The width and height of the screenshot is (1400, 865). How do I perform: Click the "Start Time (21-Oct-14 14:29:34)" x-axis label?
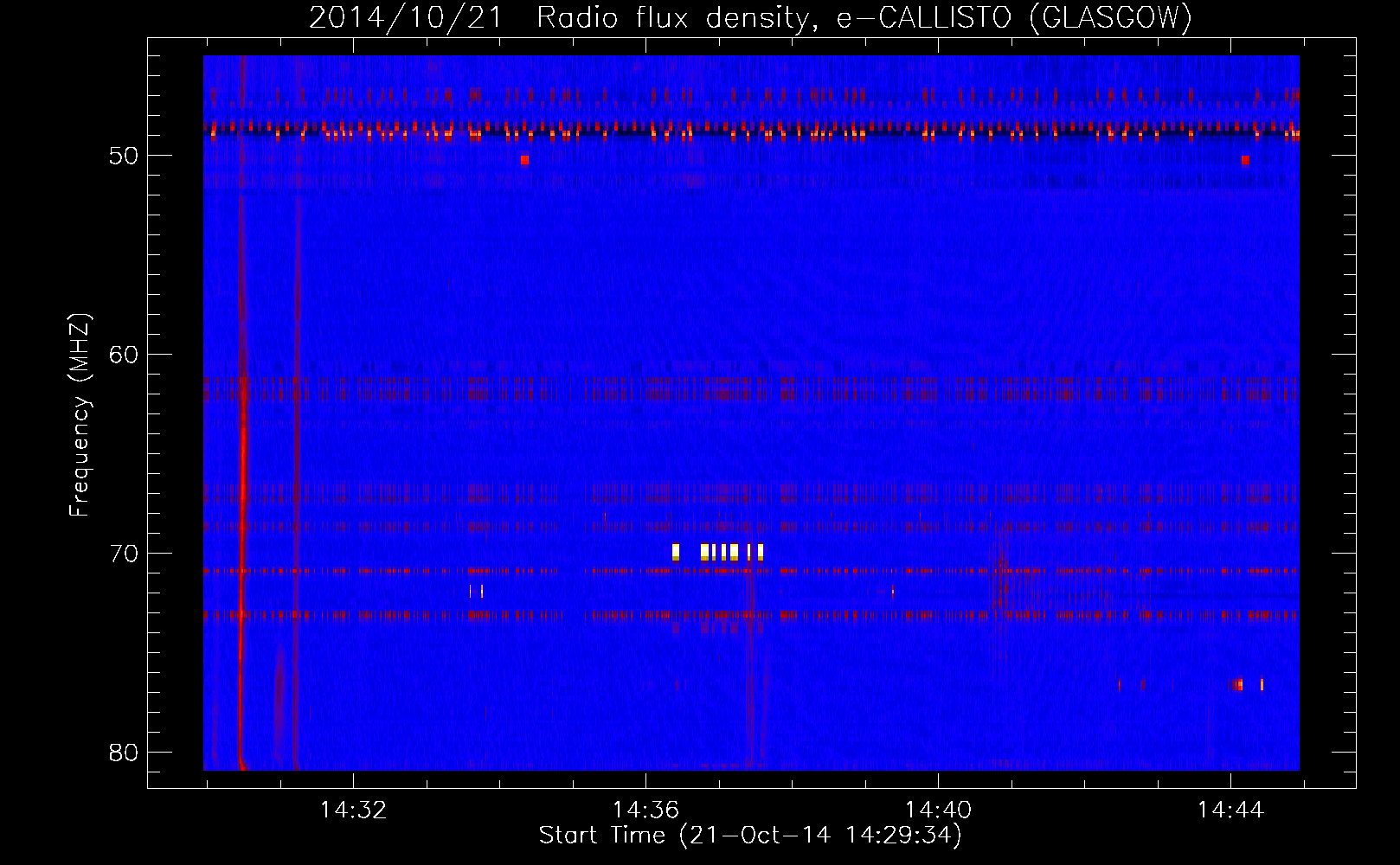coord(750,836)
